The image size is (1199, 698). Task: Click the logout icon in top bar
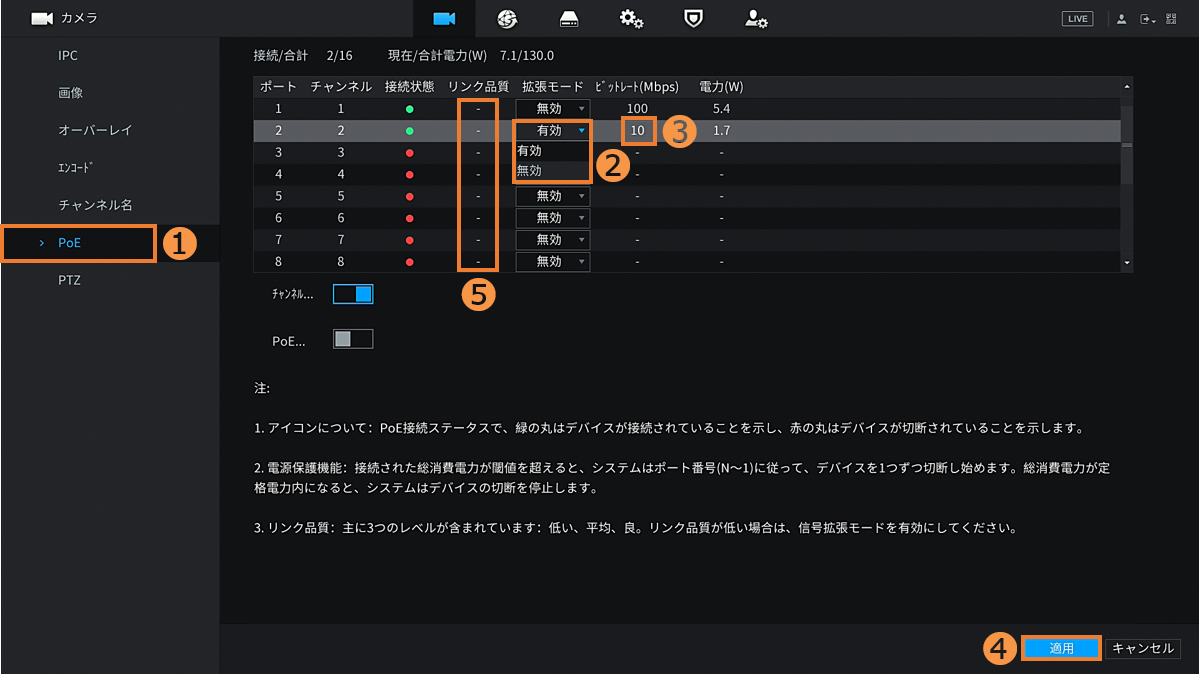(x=1147, y=19)
